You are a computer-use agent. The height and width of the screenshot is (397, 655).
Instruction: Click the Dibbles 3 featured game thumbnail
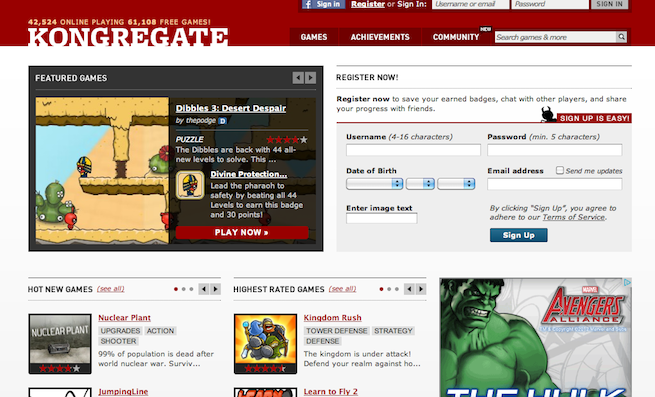click(102, 171)
